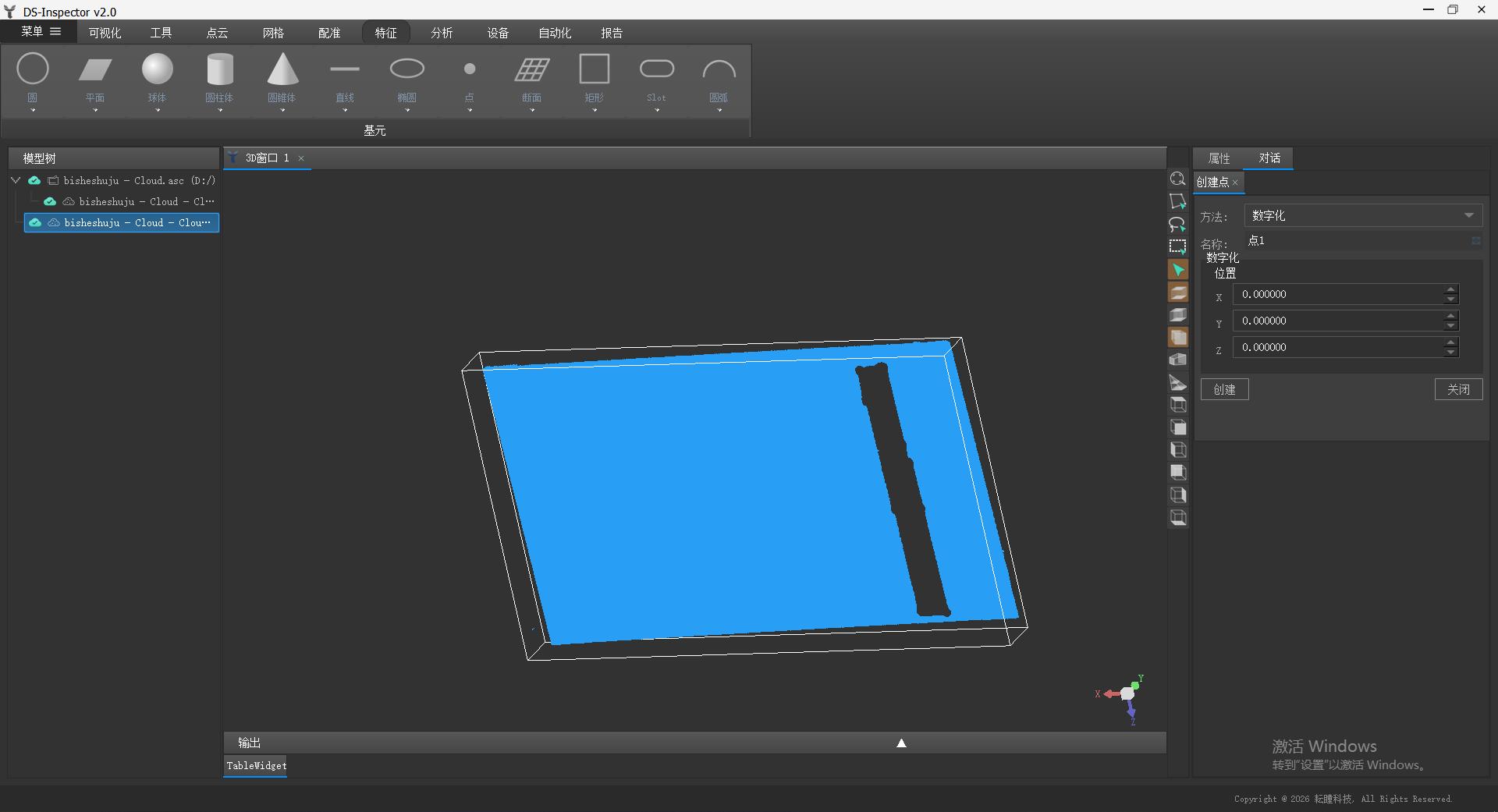Click the zoom-fit magnifier icon in viewport toolbar
The height and width of the screenshot is (812, 1498).
[x=1178, y=179]
